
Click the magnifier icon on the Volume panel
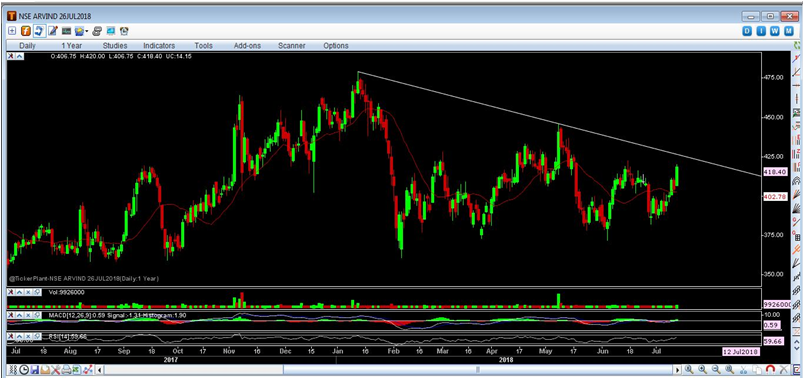pos(37,292)
